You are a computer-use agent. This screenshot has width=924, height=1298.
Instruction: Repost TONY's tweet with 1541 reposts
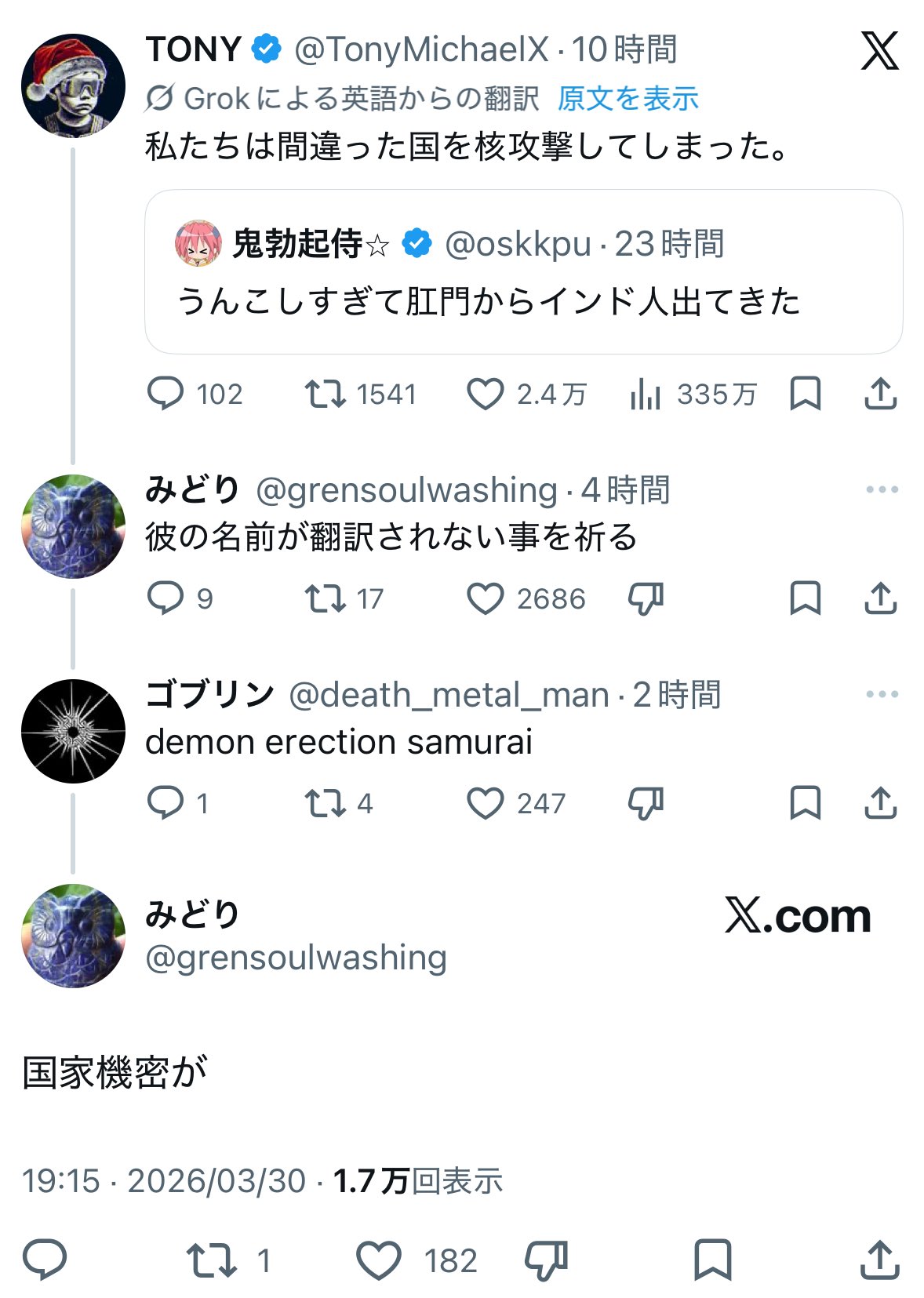(325, 394)
